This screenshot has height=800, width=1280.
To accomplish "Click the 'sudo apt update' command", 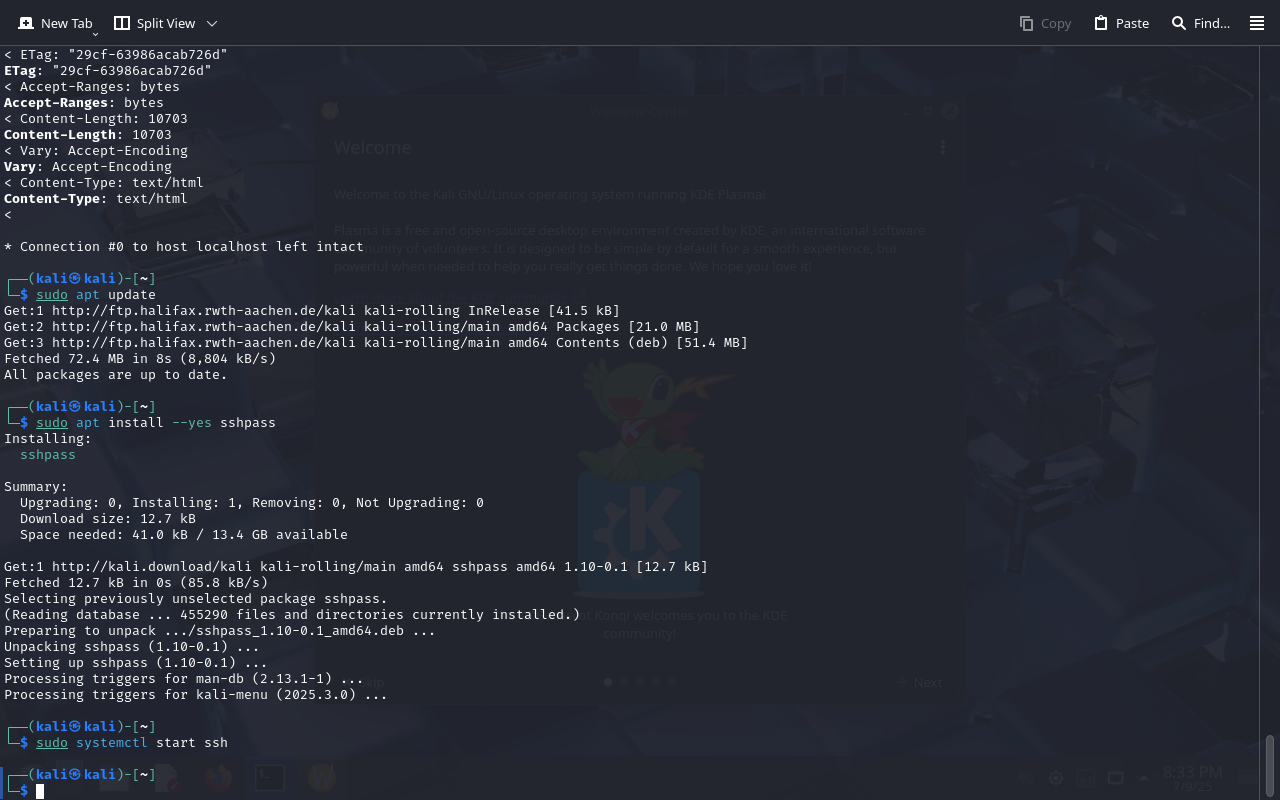I will tap(96, 295).
